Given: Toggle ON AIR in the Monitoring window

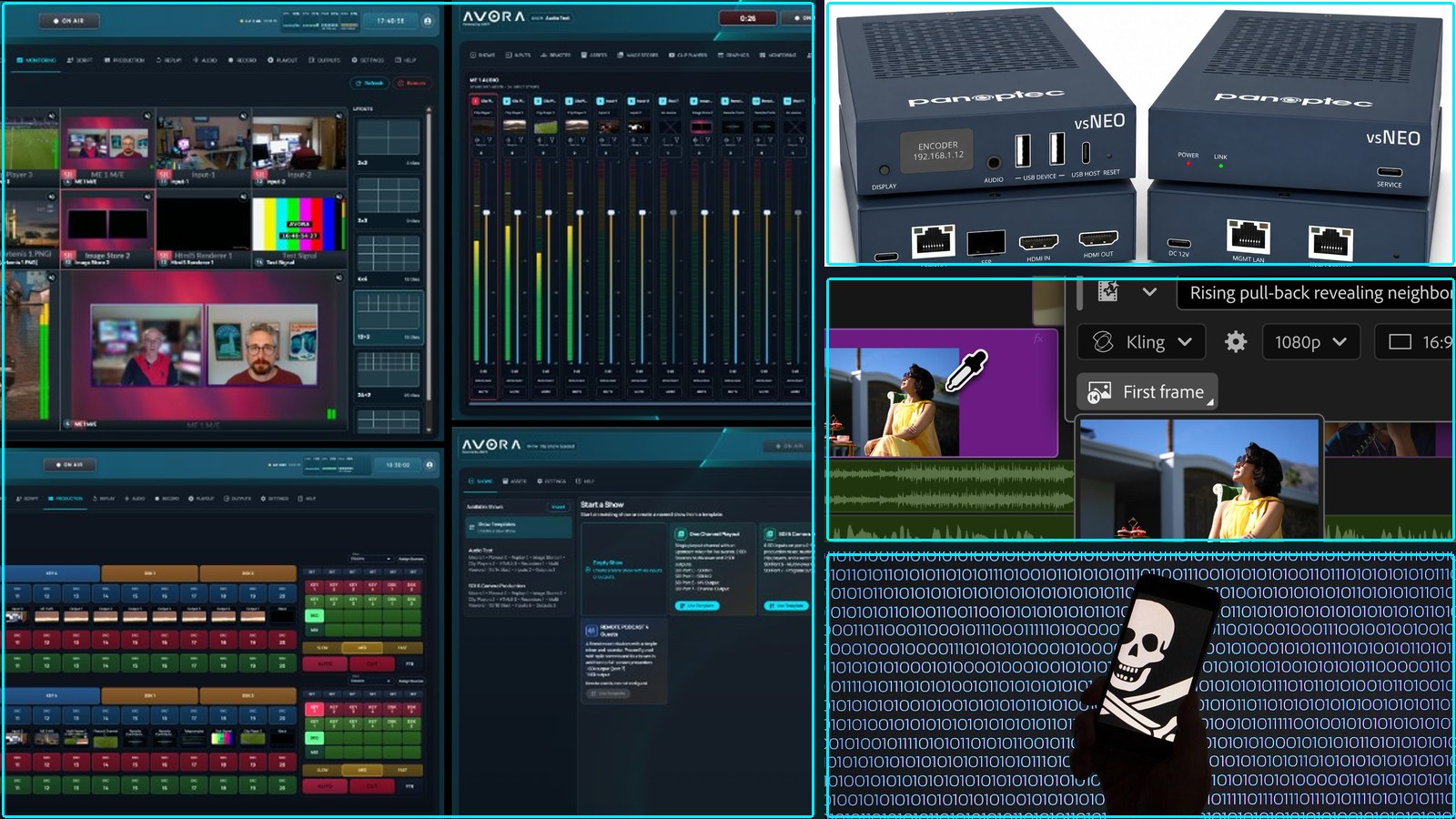Looking at the screenshot, I should tap(68, 20).
